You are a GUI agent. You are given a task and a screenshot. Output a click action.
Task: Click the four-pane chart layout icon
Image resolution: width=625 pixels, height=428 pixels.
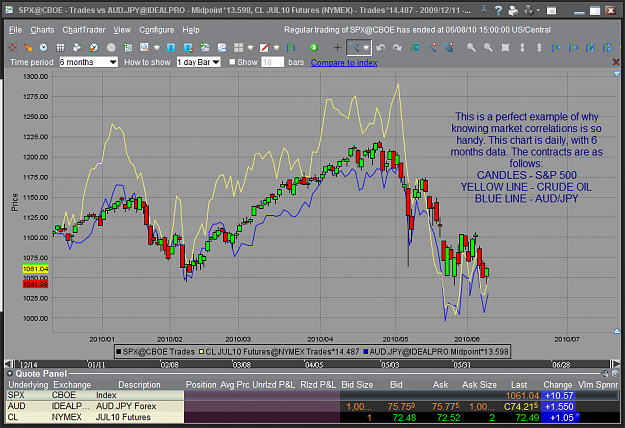238,47
